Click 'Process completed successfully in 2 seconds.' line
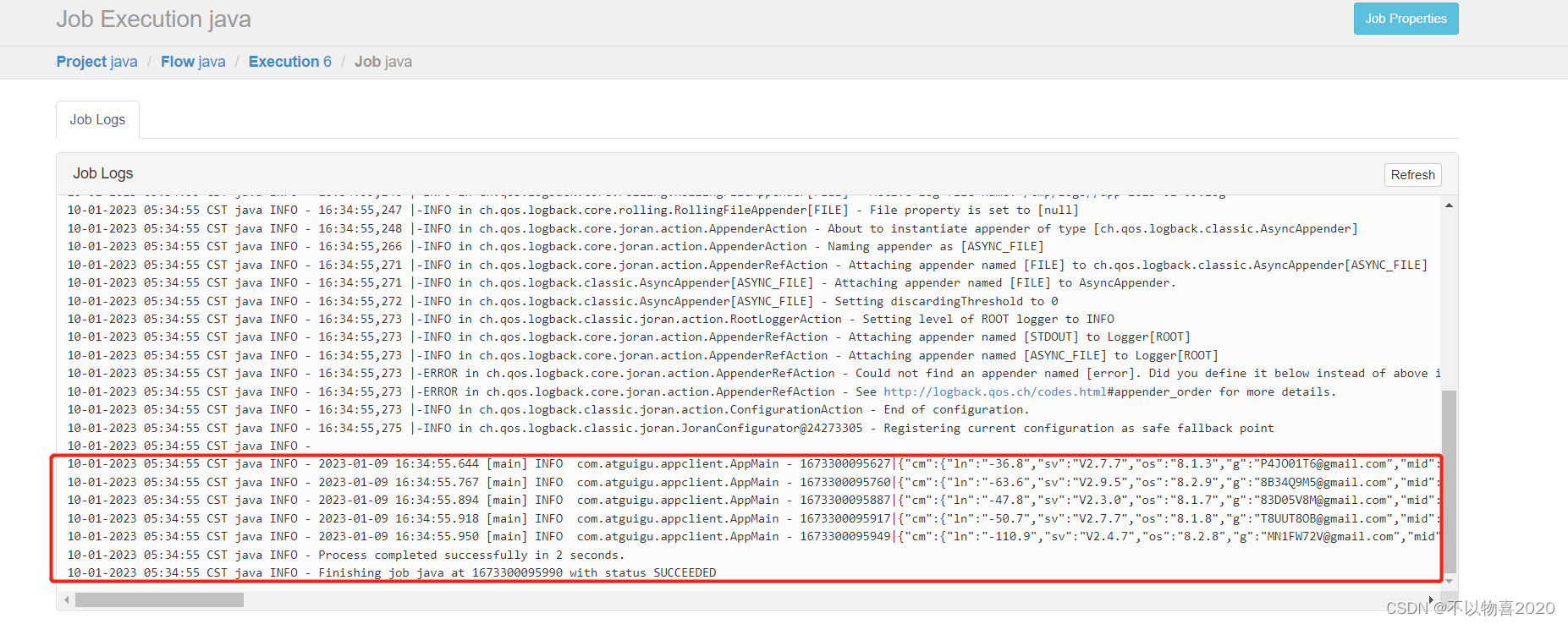Image resolution: width=1568 pixels, height=624 pixels. pos(346,555)
